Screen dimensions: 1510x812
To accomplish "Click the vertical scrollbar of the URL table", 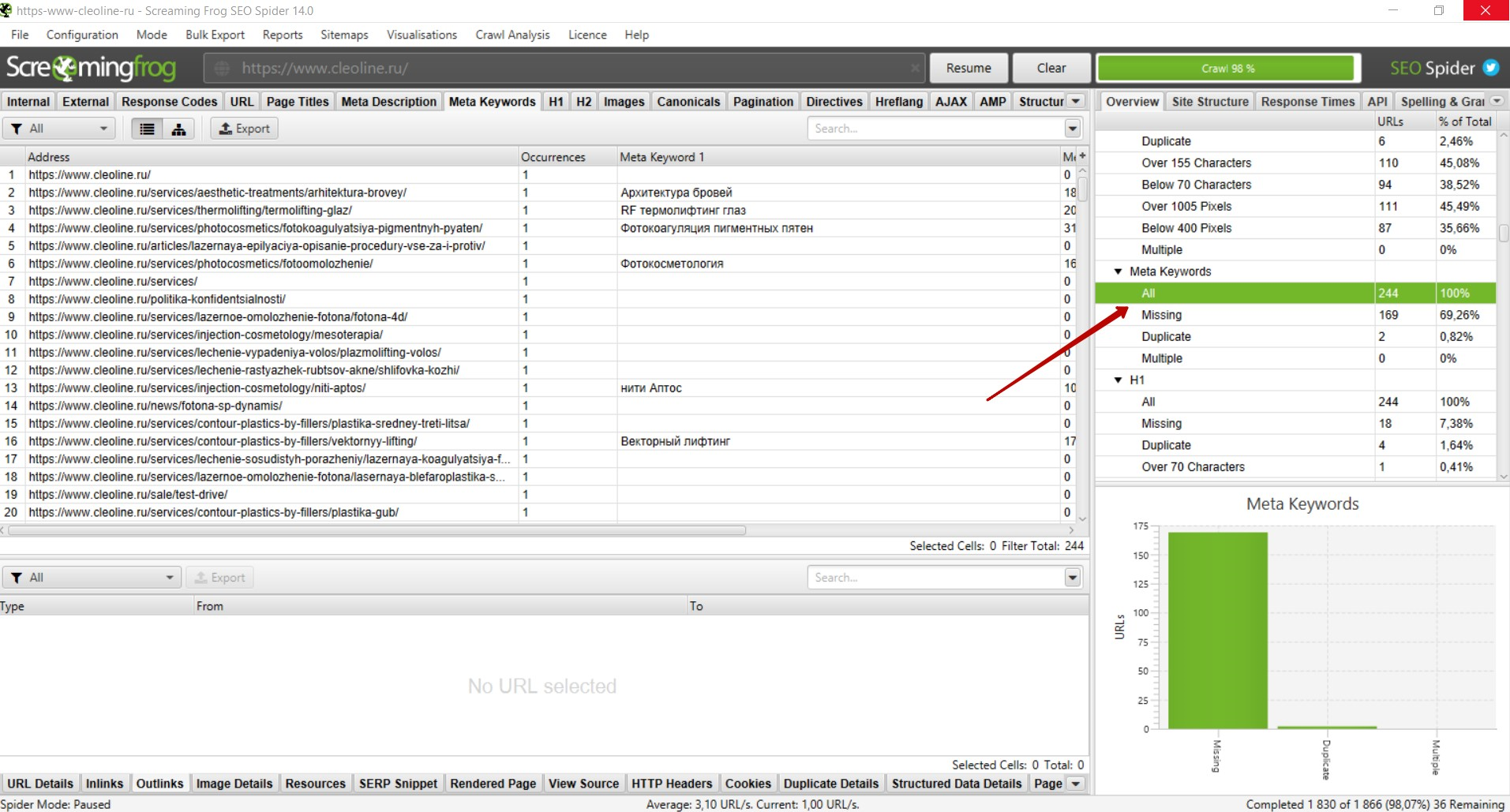I will click(x=1083, y=189).
